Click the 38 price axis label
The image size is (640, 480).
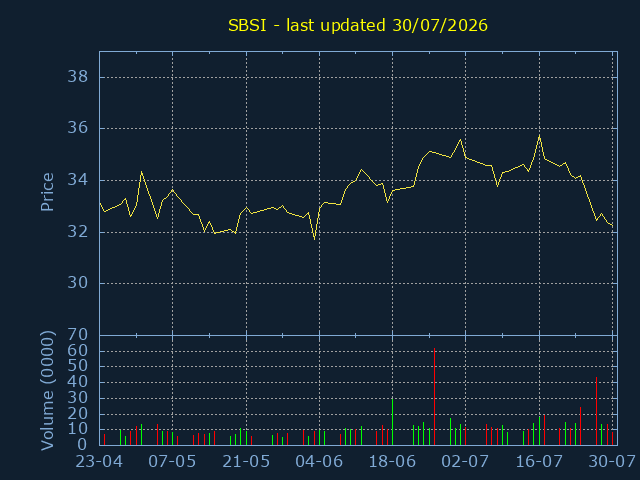[x=78, y=77]
